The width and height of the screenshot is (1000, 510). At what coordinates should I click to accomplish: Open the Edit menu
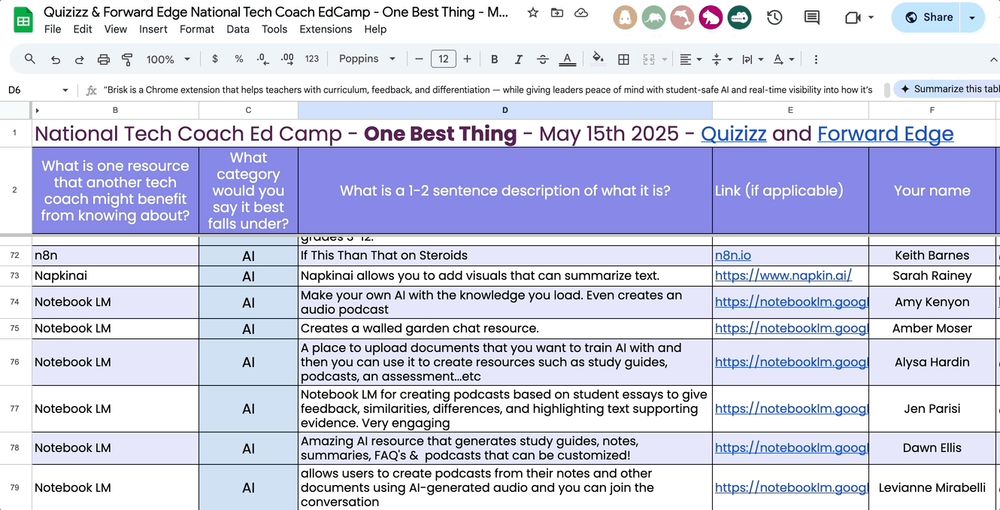[82, 29]
